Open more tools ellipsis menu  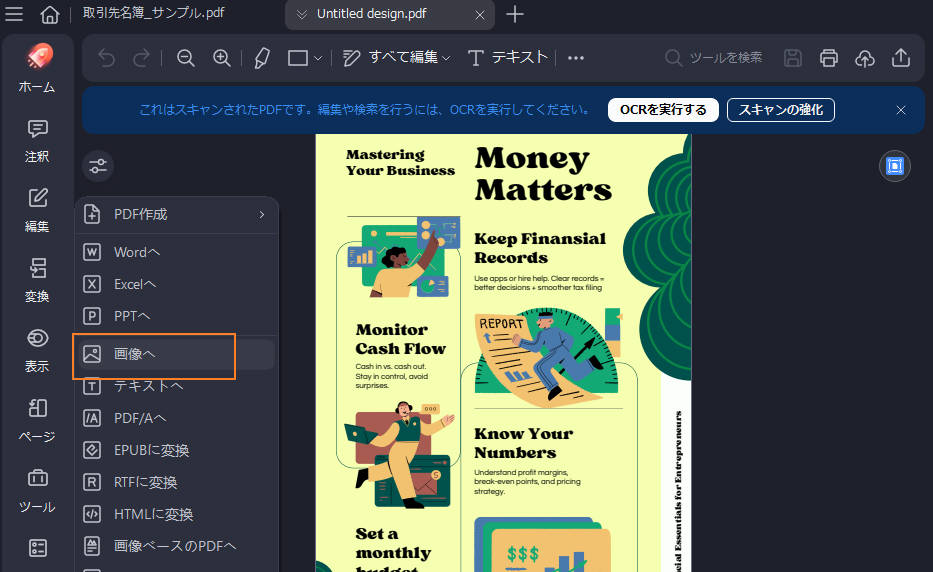[575, 58]
